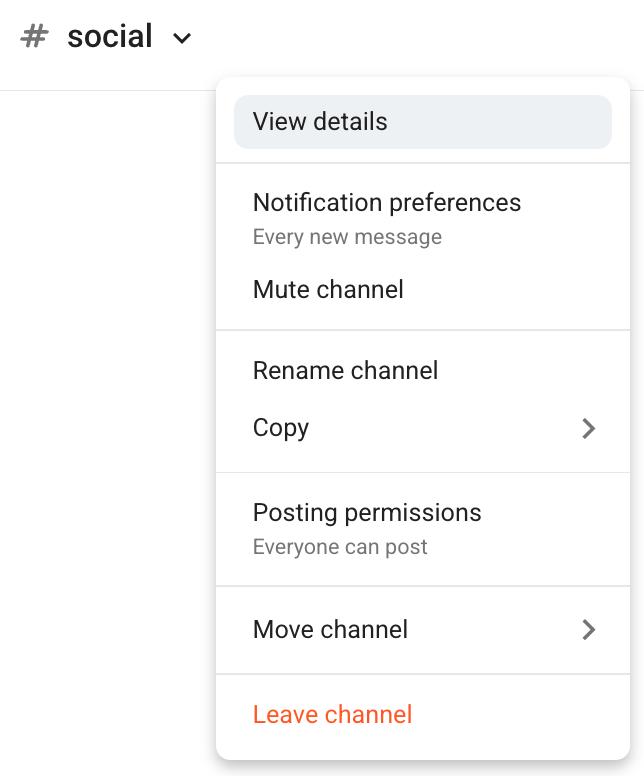Viewport: 644px width, 776px height.
Task: Open the Move channel submenu
Action: (x=423, y=630)
